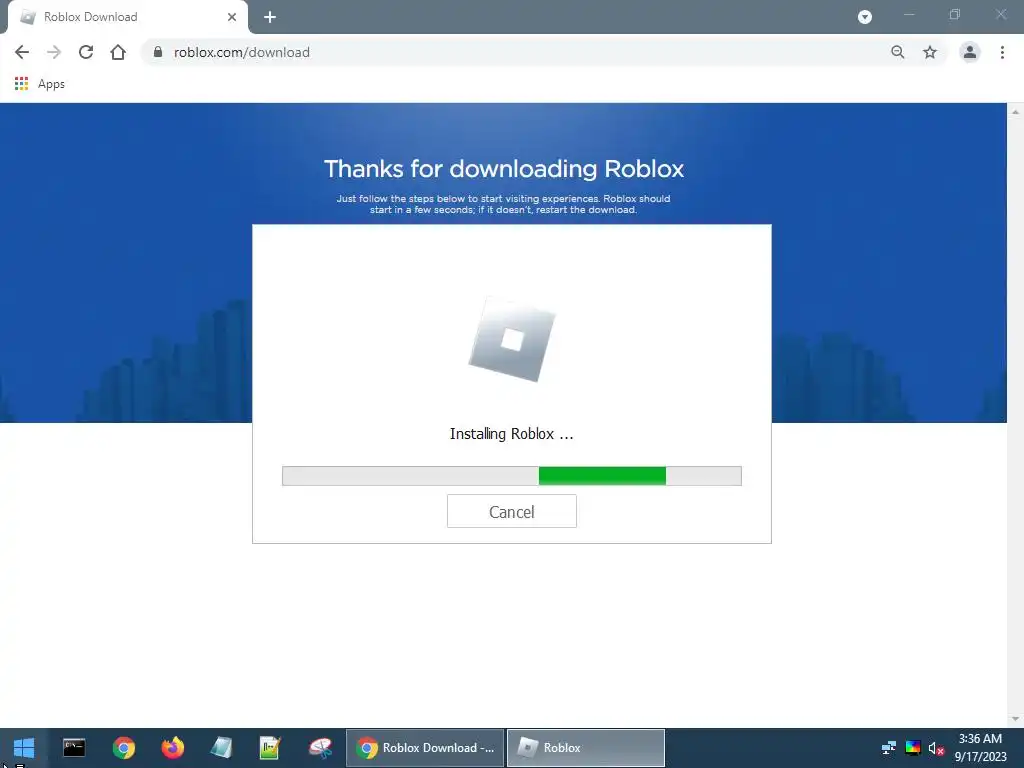This screenshot has height=768, width=1024.
Task: Open the zoom magnifier control
Action: 898,52
